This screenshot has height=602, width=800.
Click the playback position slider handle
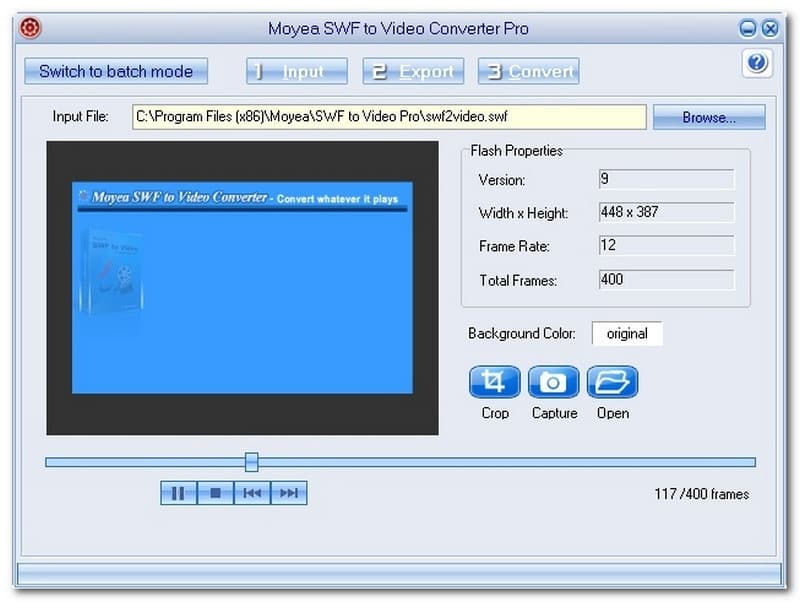point(252,461)
